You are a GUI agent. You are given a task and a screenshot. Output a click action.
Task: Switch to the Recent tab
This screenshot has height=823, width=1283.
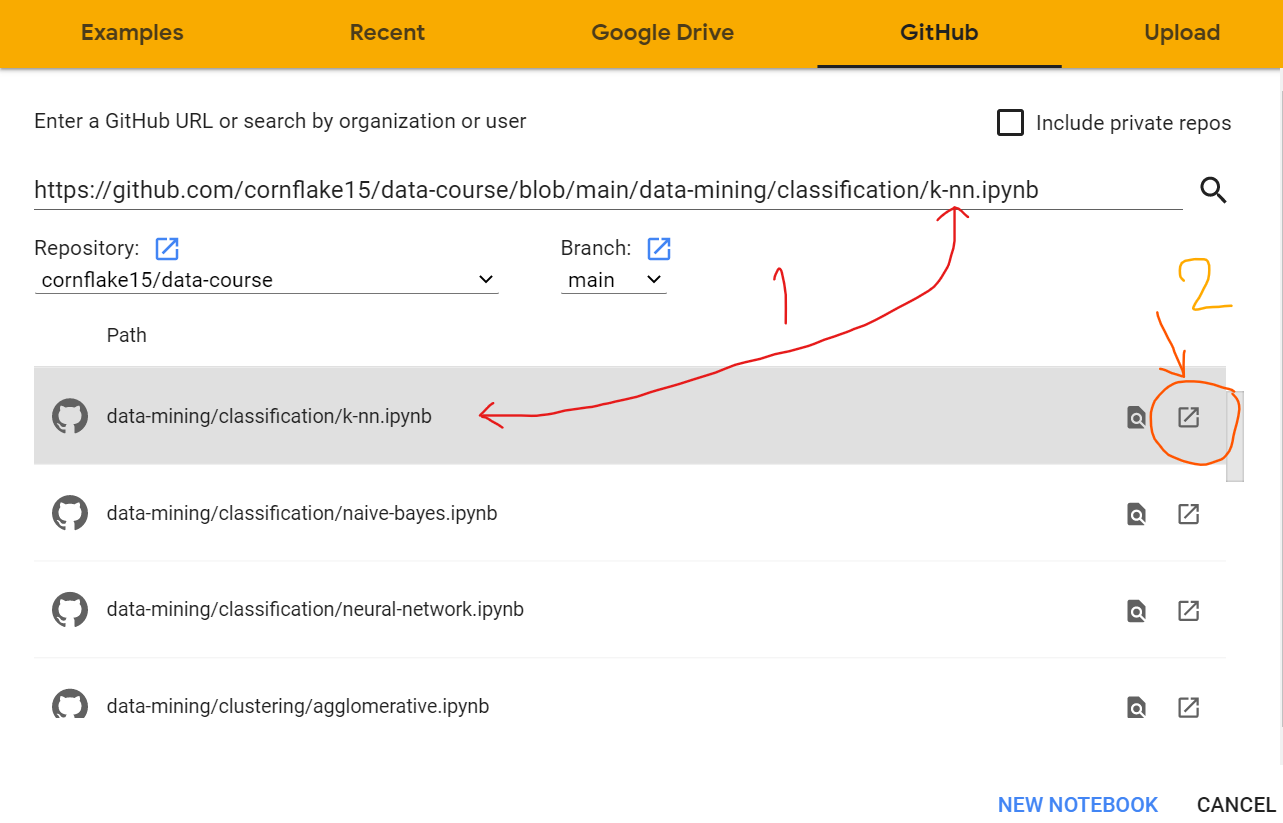(x=387, y=33)
